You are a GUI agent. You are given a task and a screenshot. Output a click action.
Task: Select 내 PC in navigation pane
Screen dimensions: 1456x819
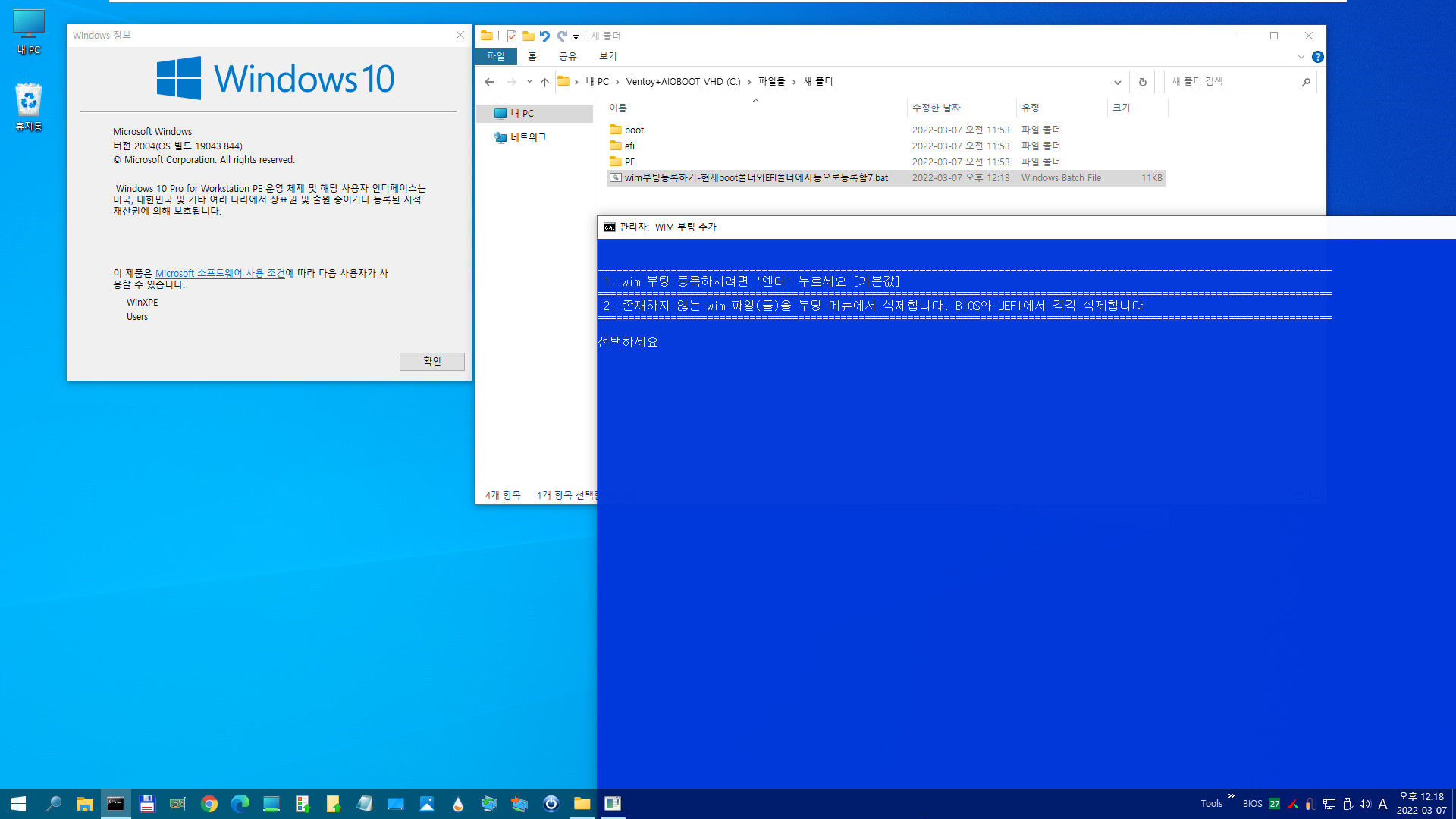535,114
